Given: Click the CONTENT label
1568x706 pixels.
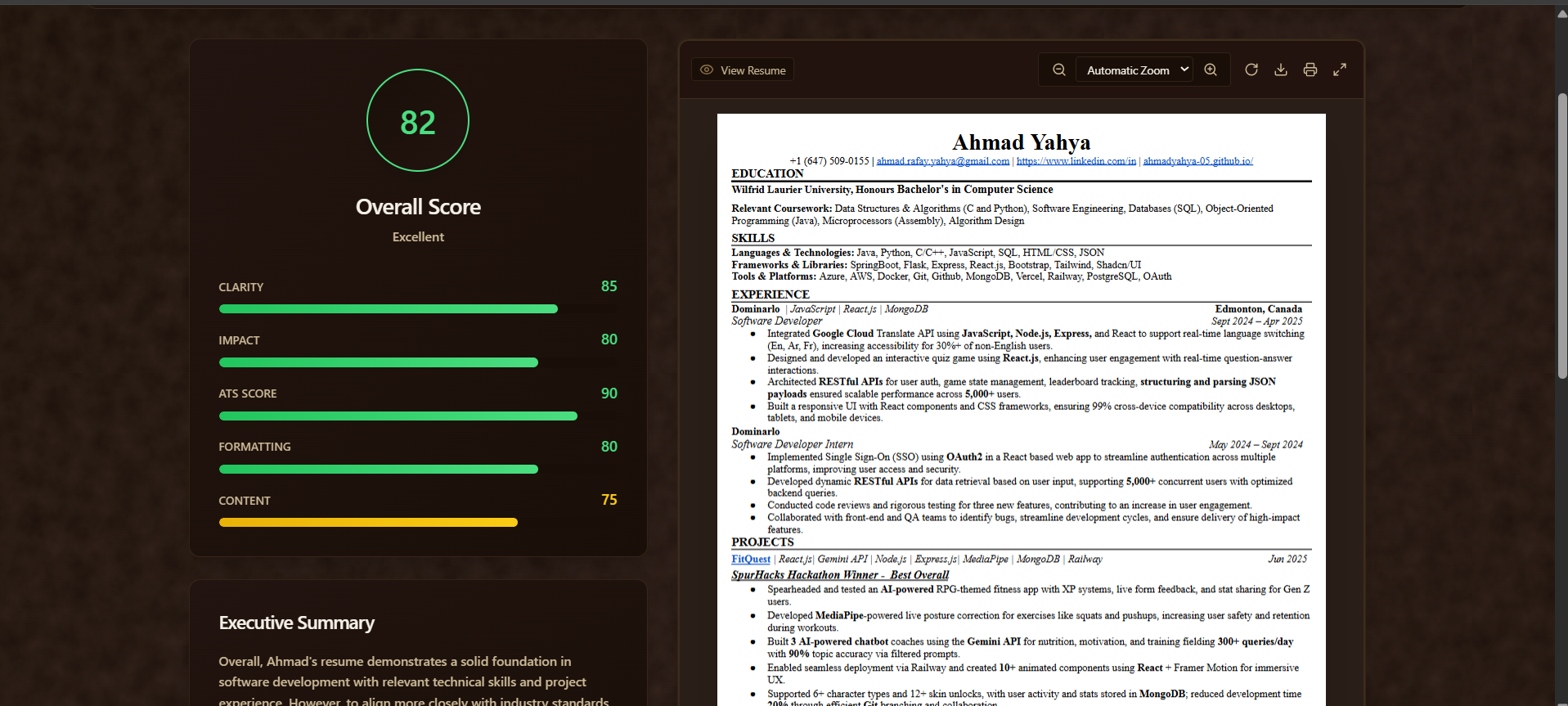Looking at the screenshot, I should click(x=244, y=501).
